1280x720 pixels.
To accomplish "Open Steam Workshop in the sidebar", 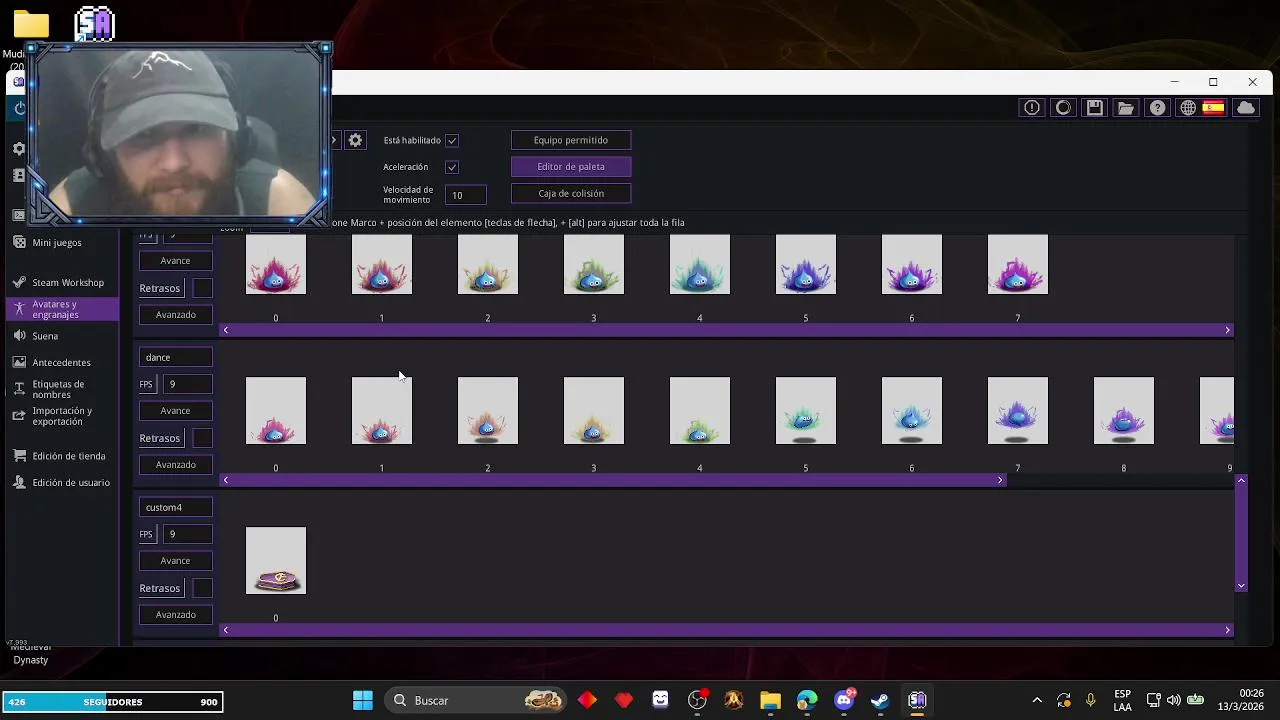I will click(68, 283).
